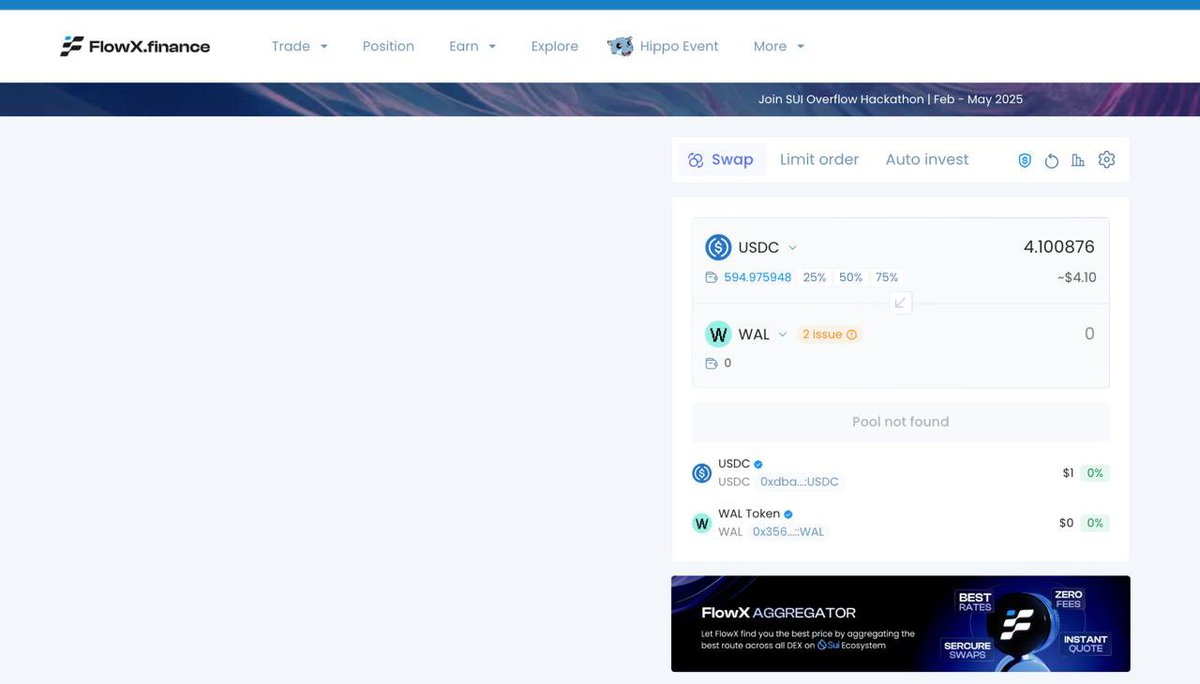The height and width of the screenshot is (684, 1200).
Task: Switch to the Limit order tab
Action: pos(819,159)
